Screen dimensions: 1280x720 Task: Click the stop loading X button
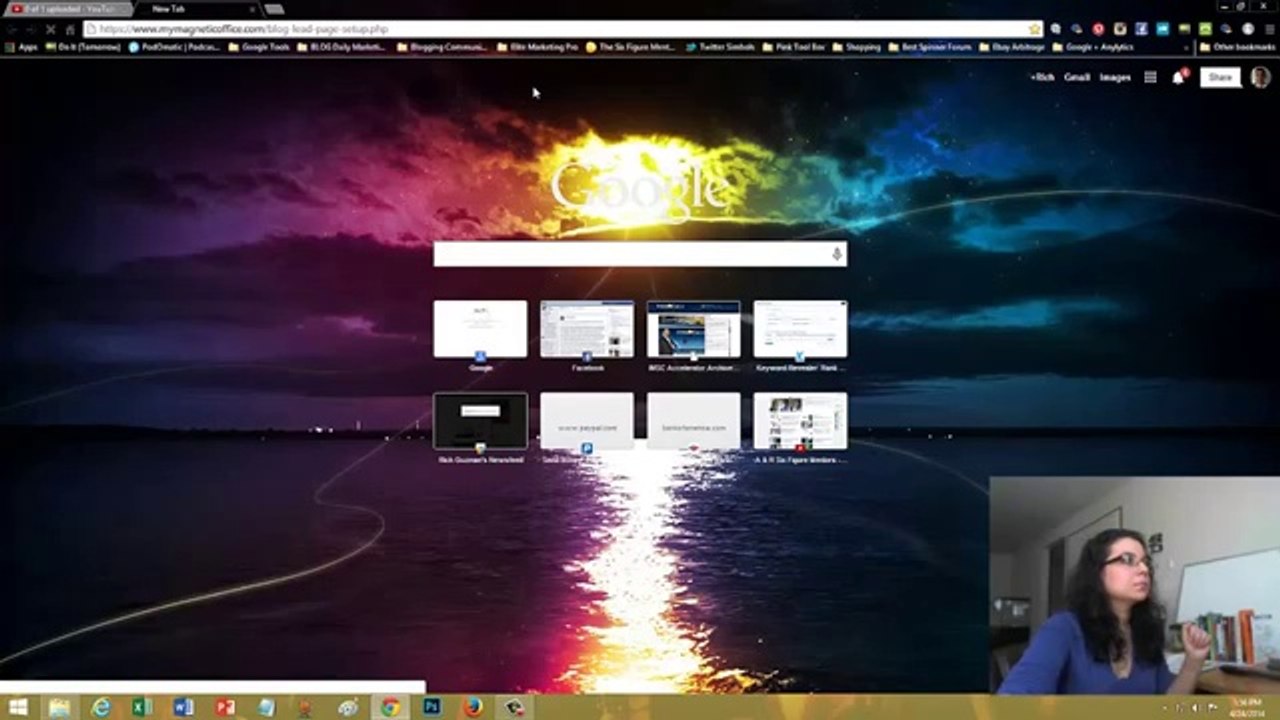click(50, 30)
